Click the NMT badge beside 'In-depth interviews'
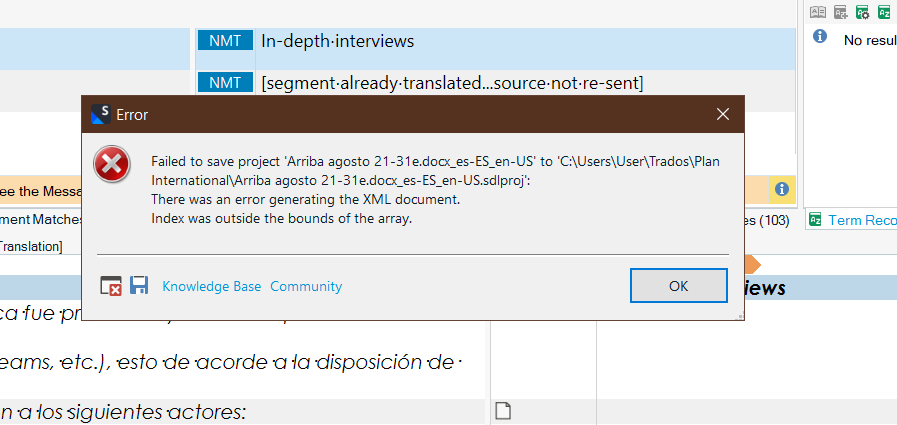Screen dimensions: 897x425 (225, 41)
